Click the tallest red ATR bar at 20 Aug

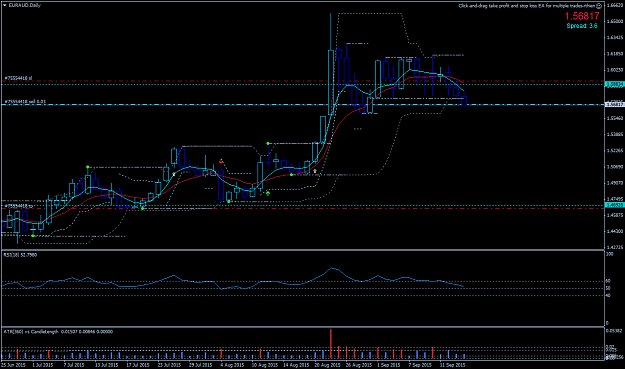coord(330,343)
